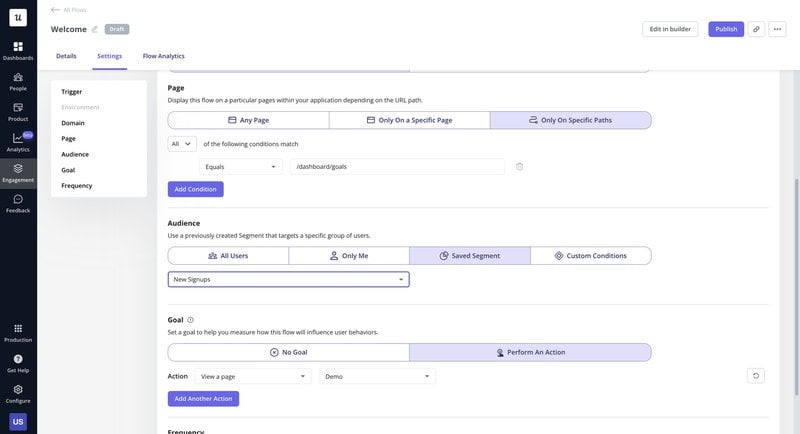Open Analytics in sidebar
The width and height of the screenshot is (800, 434).
point(18,143)
